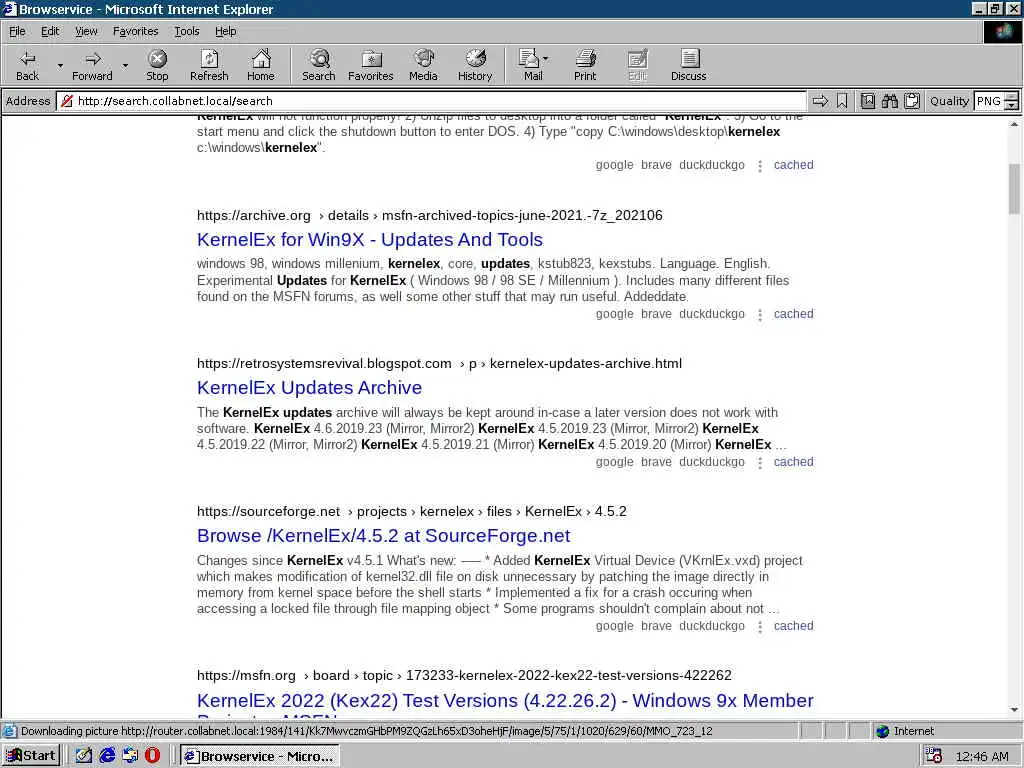Open the Help menu
Screen dimensions: 1024x768
point(225,31)
